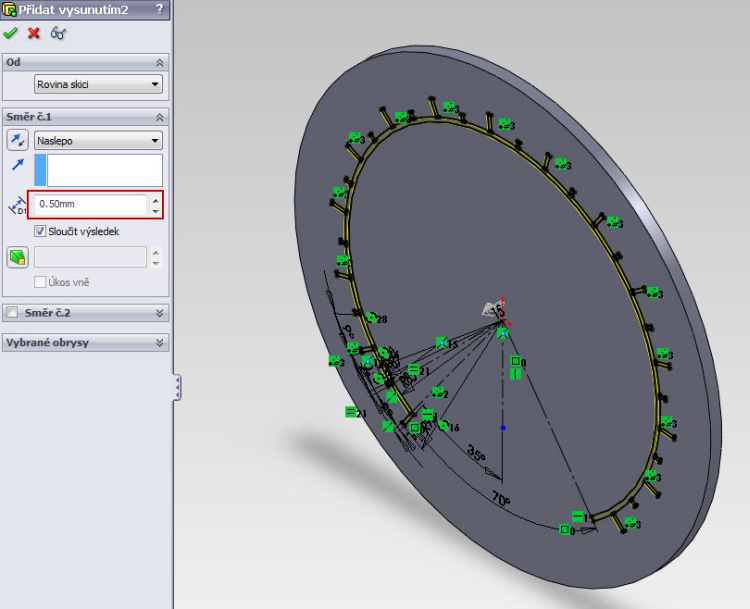
Task: Click the vertical relation icon on centerline
Action: click(515, 374)
